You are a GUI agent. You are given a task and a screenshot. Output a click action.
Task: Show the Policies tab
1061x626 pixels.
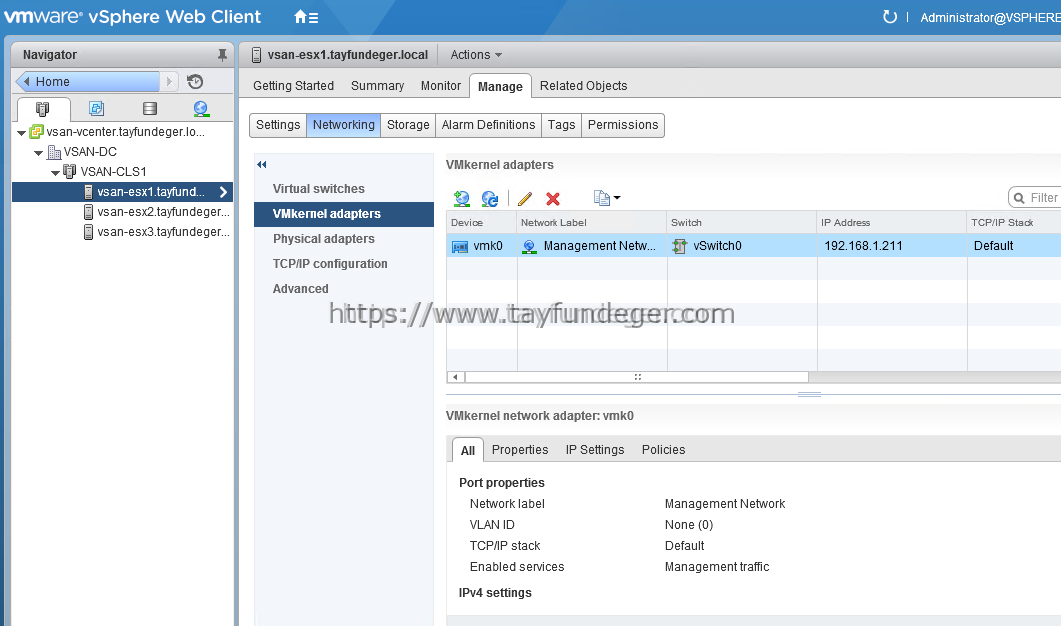tap(663, 450)
